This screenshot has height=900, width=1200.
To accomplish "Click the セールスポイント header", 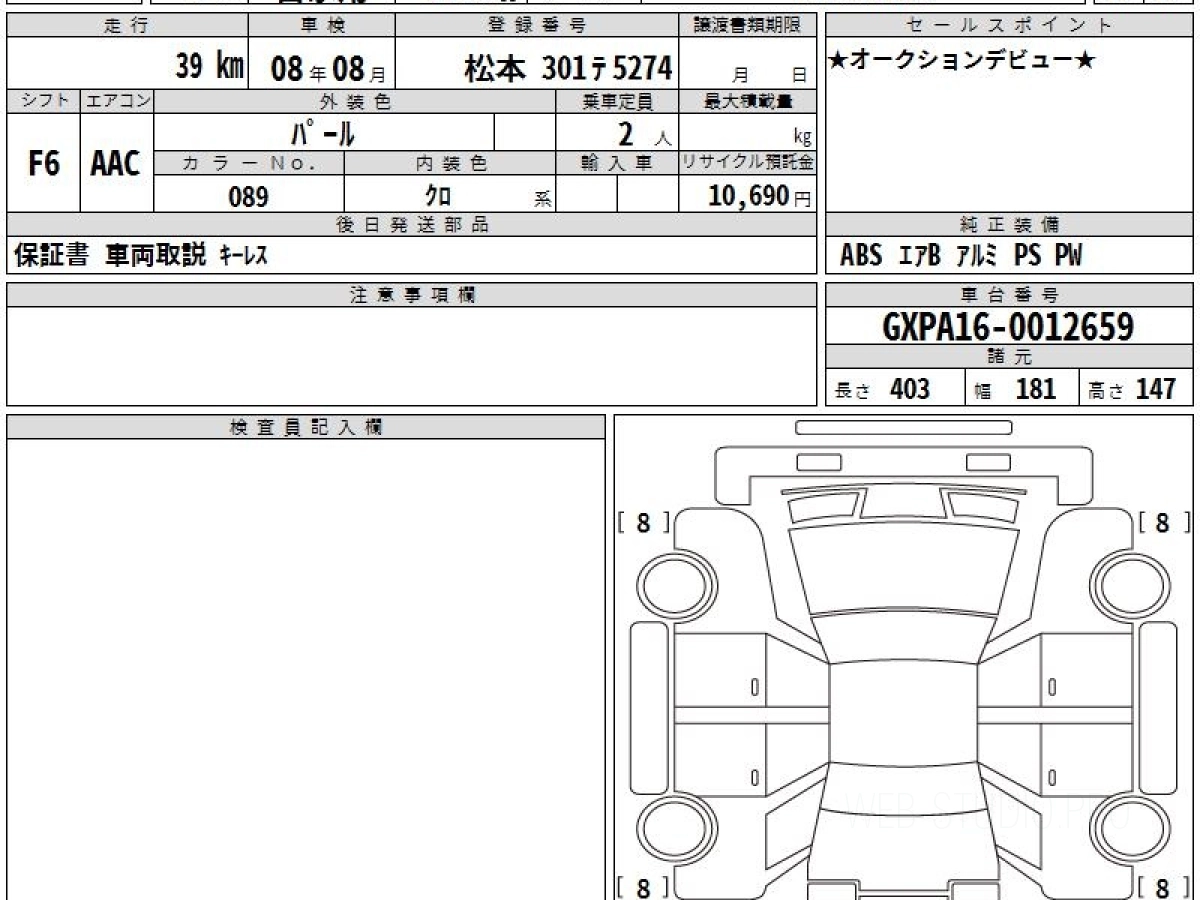I will click(1010, 26).
